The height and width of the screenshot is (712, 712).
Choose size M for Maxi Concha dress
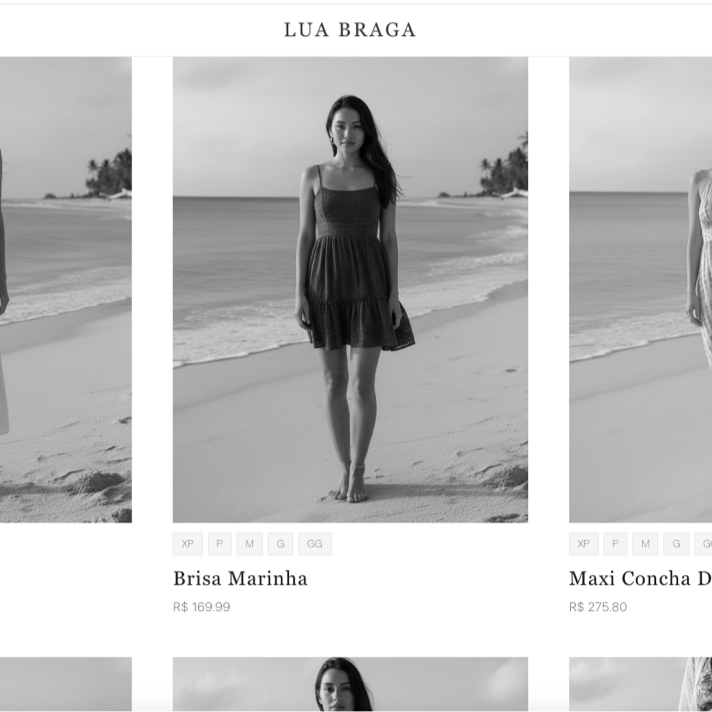pos(645,544)
